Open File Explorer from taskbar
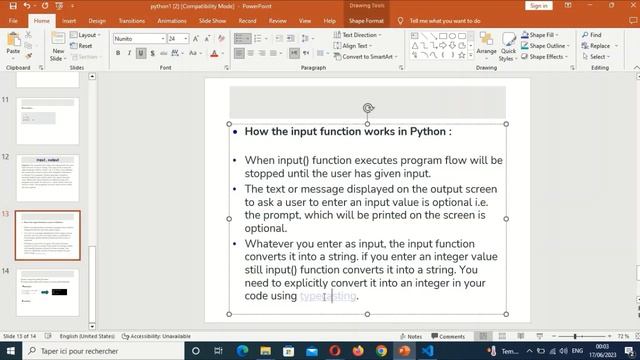The width and height of the screenshot is (640, 360). pos(266,351)
